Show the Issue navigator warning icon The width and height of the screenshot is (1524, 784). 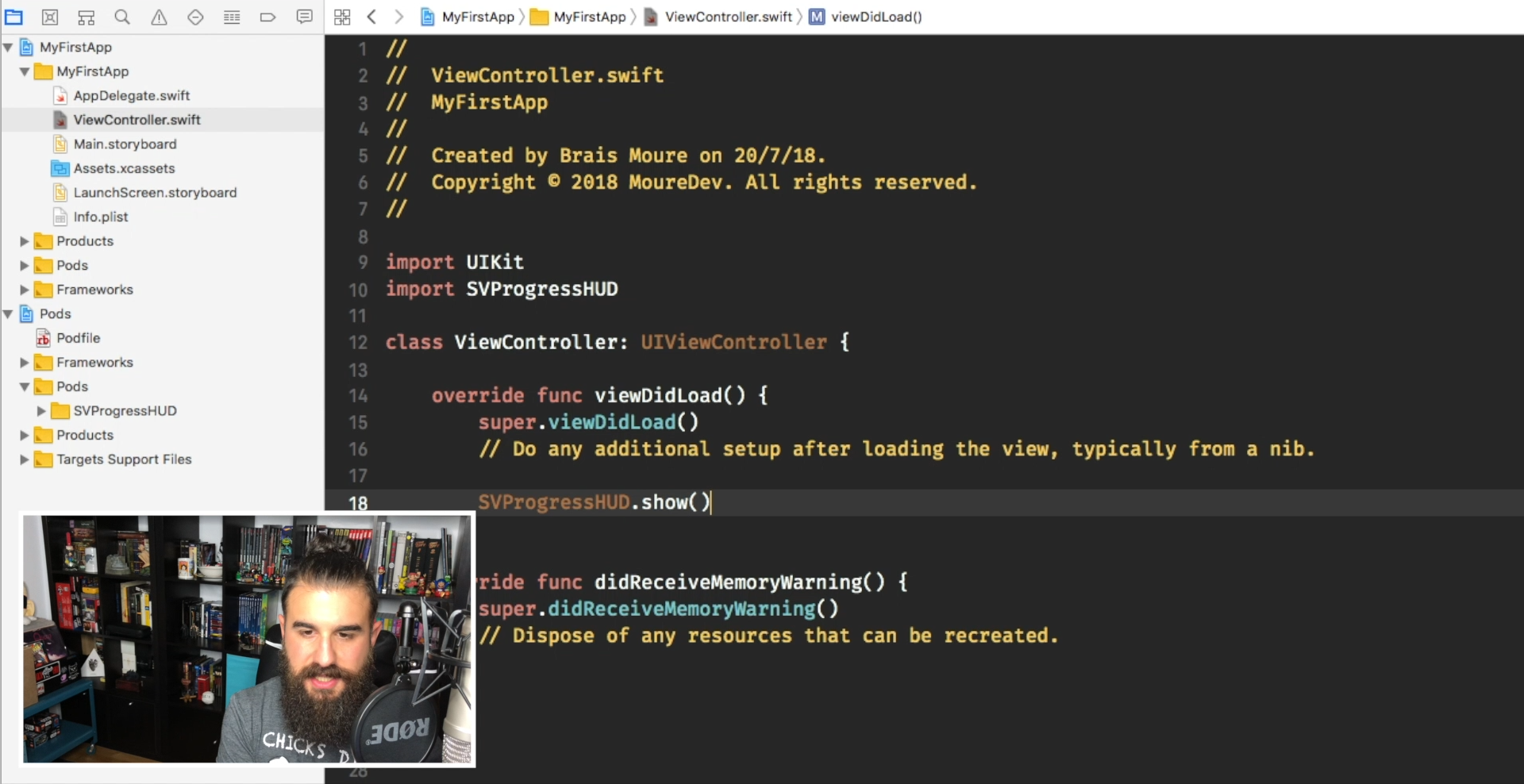tap(159, 17)
